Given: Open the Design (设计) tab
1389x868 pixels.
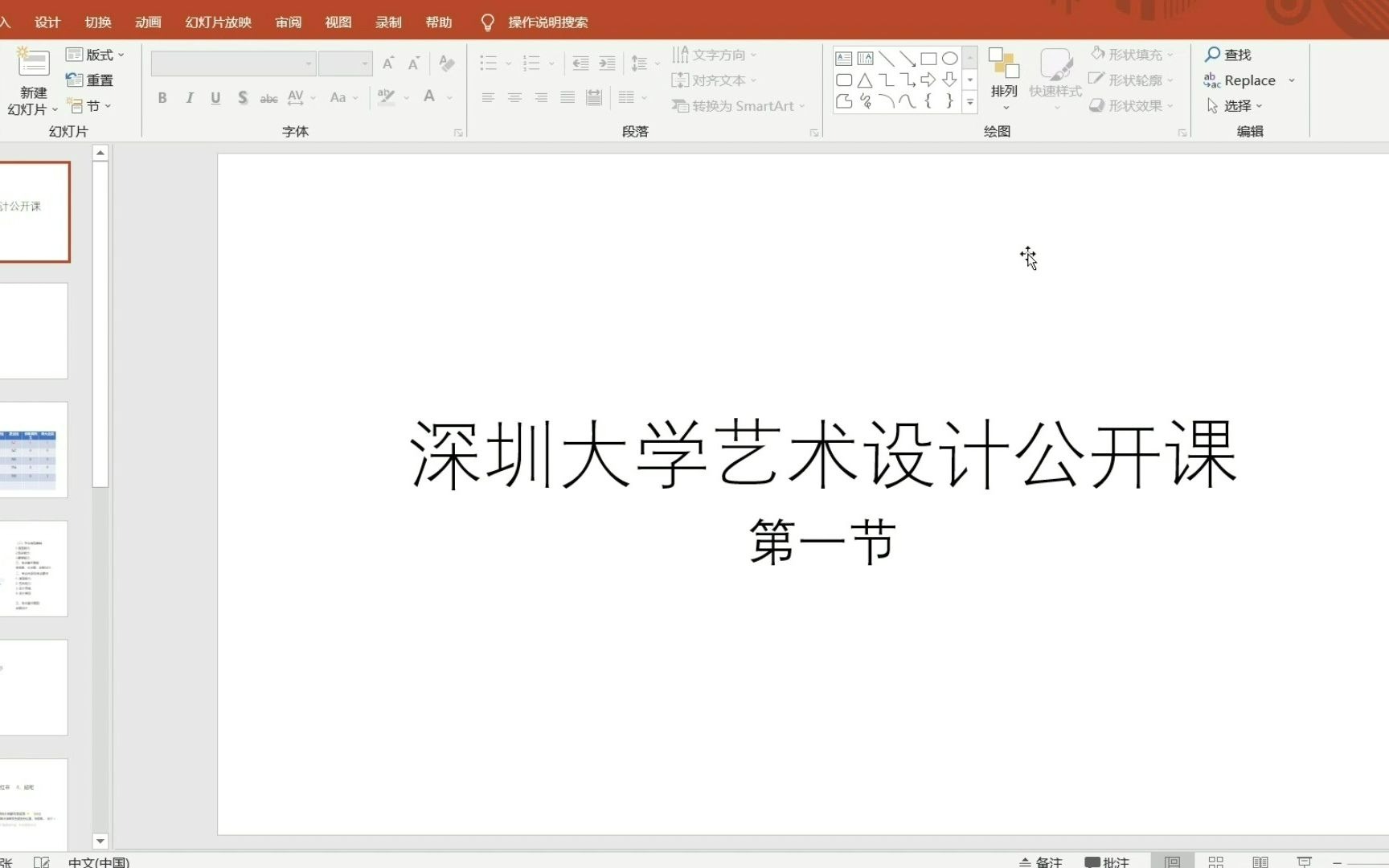Looking at the screenshot, I should pos(47,23).
